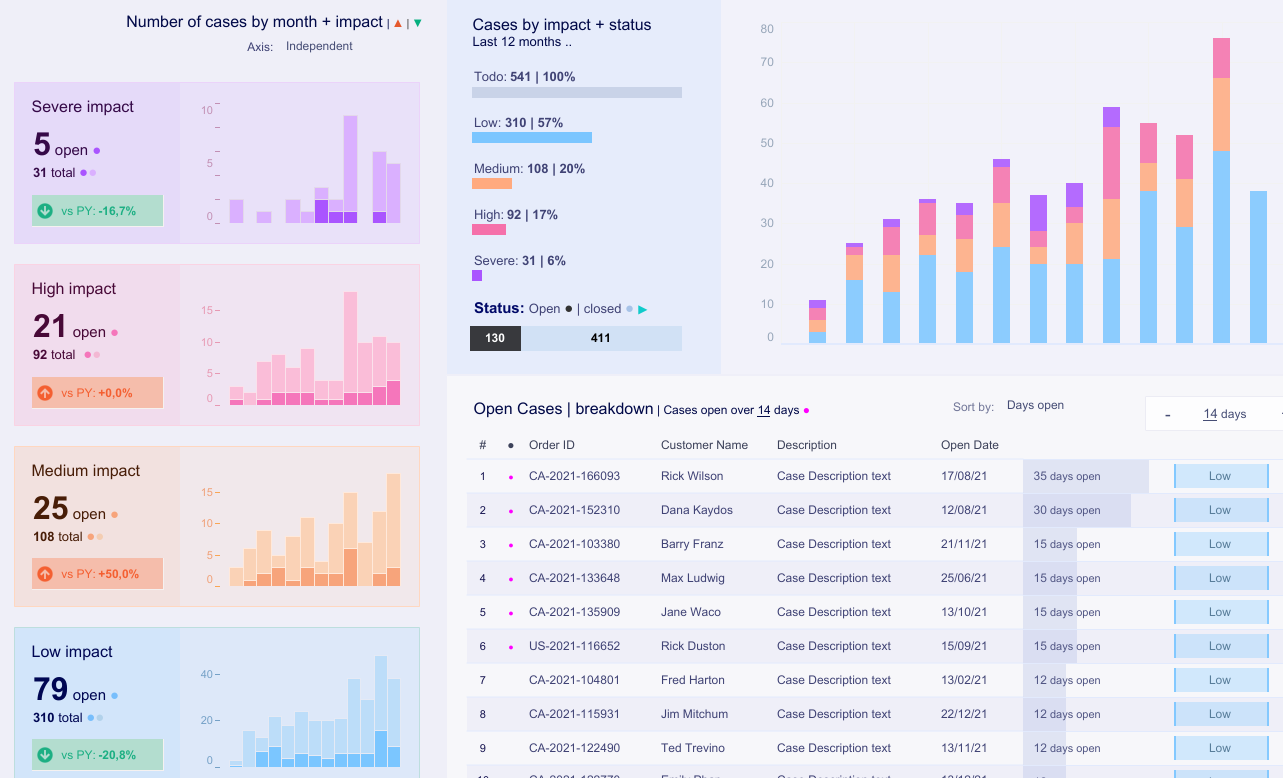The width and height of the screenshot is (1283, 778).
Task: Toggle the magenta dot after 'over 14 days'
Action: tap(806, 410)
